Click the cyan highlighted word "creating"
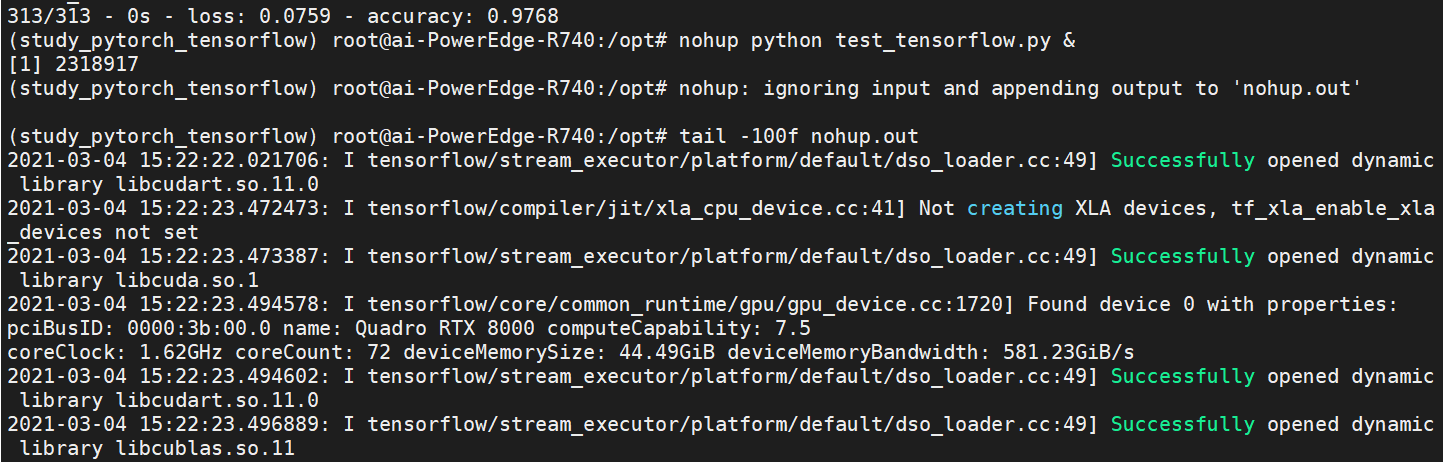Viewport: 1443px width, 462px height. pyautogui.click(x=1015, y=208)
